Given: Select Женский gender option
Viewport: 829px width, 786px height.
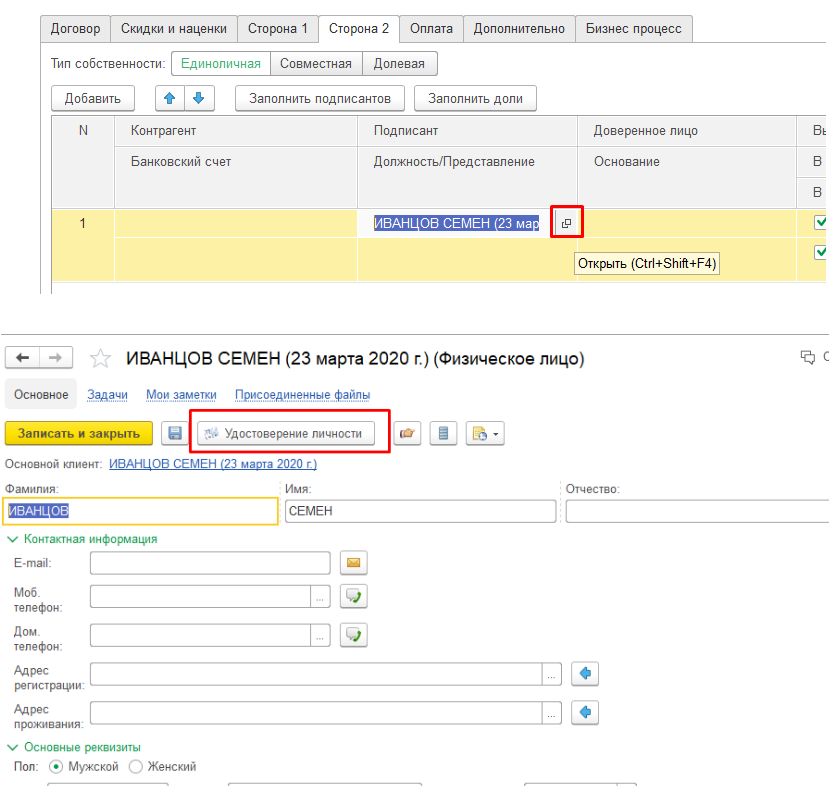Looking at the screenshot, I should (x=136, y=766).
